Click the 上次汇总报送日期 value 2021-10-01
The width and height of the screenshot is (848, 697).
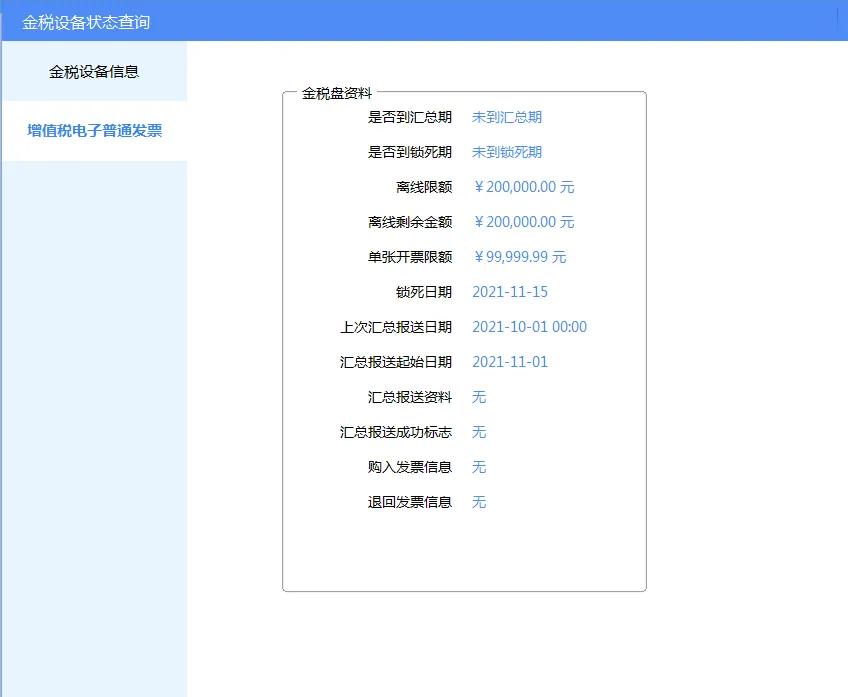tap(529, 327)
